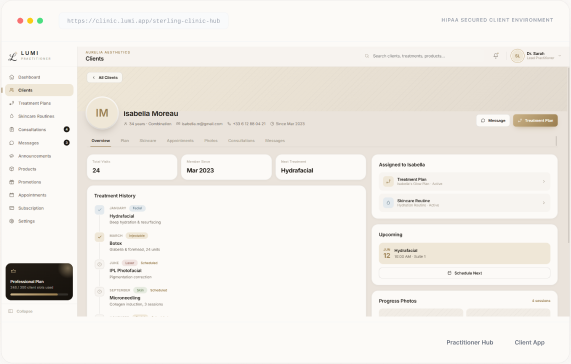Switch to the Skincare tab

click(148, 141)
